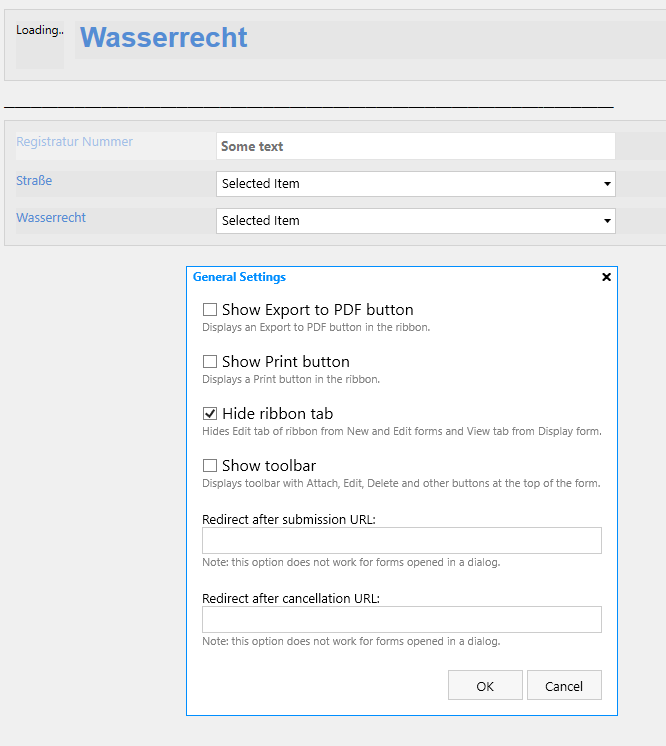Uncheck Hide ribbon tab checkbox
This screenshot has width=666, height=746.
[210, 413]
